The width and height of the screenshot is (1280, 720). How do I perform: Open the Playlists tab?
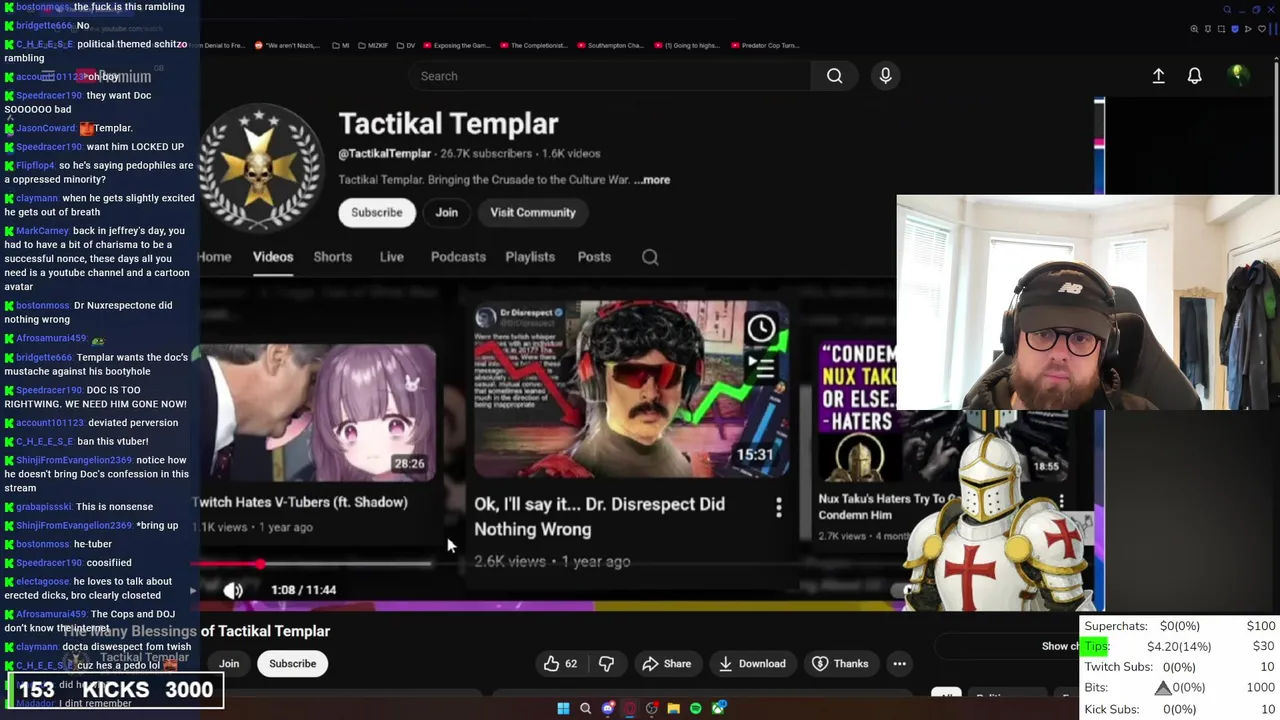pos(530,257)
